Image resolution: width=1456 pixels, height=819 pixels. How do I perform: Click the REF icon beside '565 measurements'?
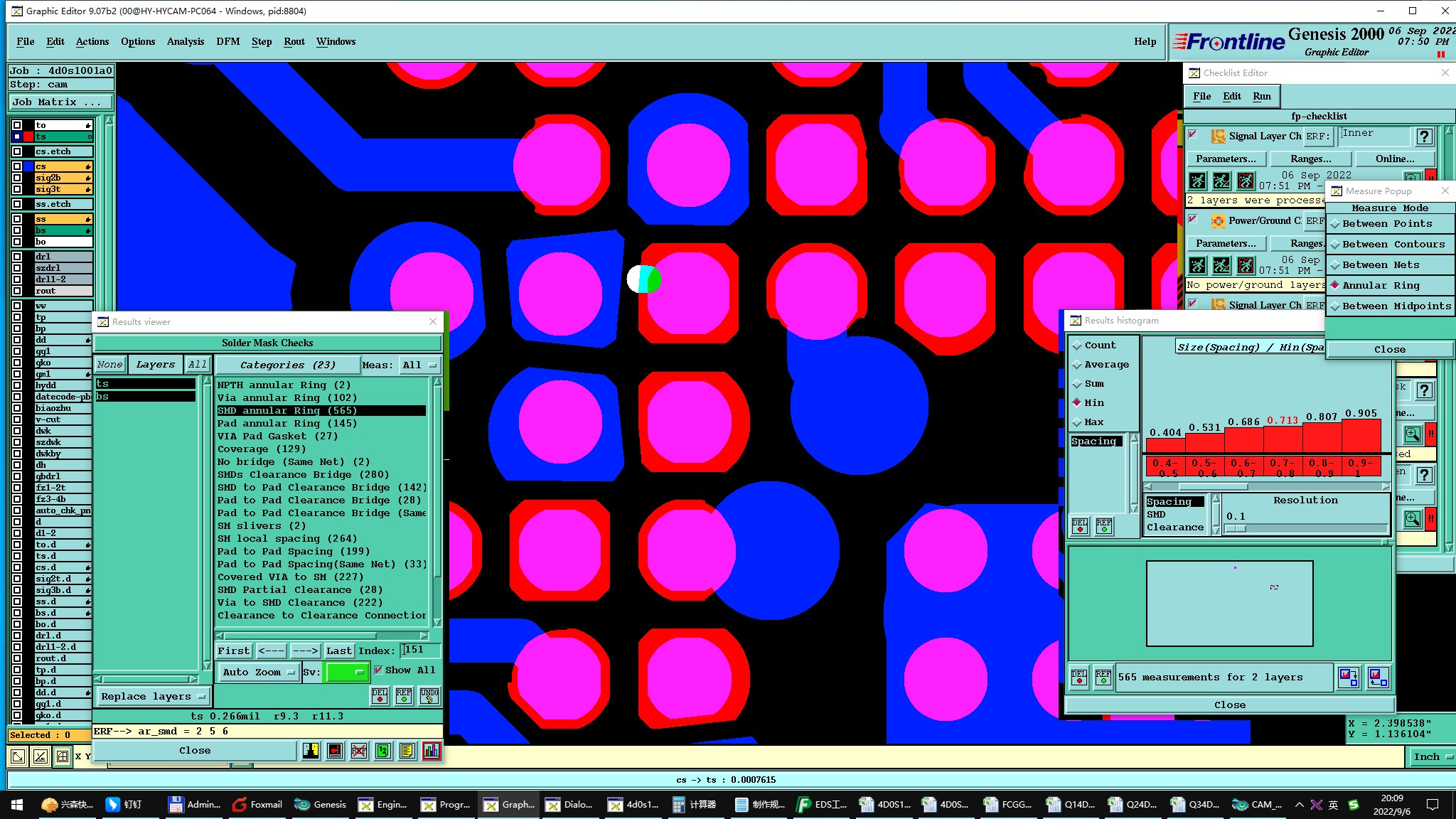pos(1103,677)
